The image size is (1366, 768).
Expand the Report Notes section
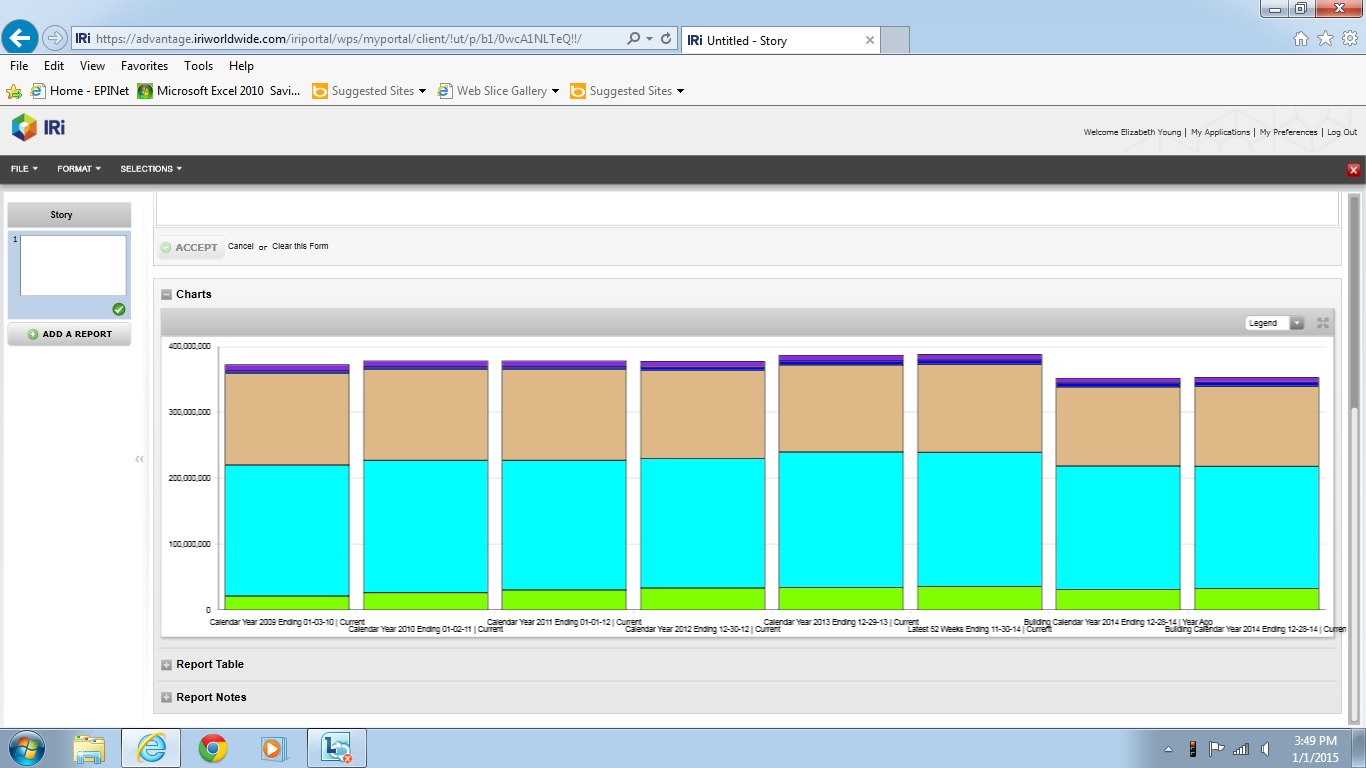click(x=167, y=698)
